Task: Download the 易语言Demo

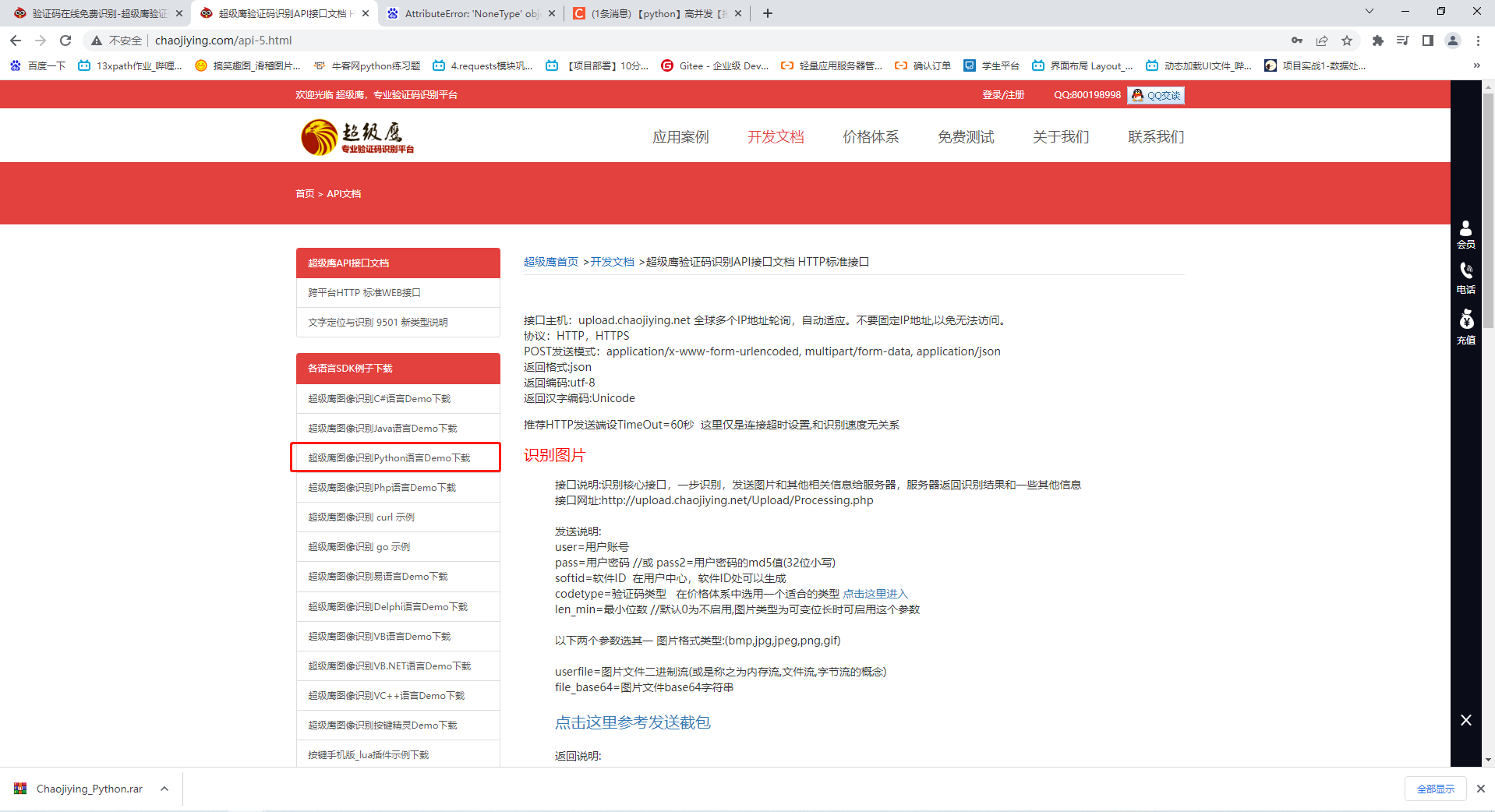Action: 398,577
